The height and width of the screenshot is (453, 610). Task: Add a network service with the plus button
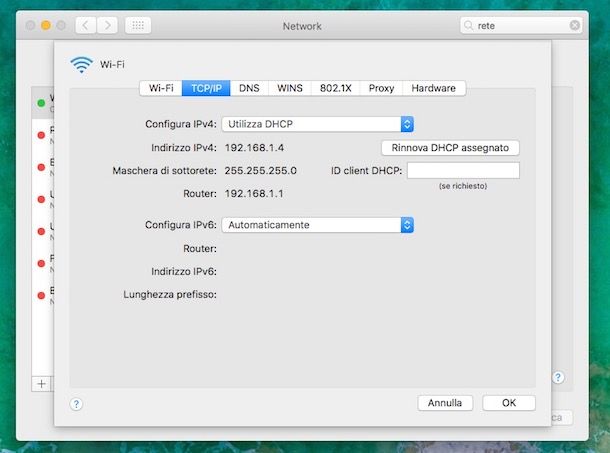41,384
